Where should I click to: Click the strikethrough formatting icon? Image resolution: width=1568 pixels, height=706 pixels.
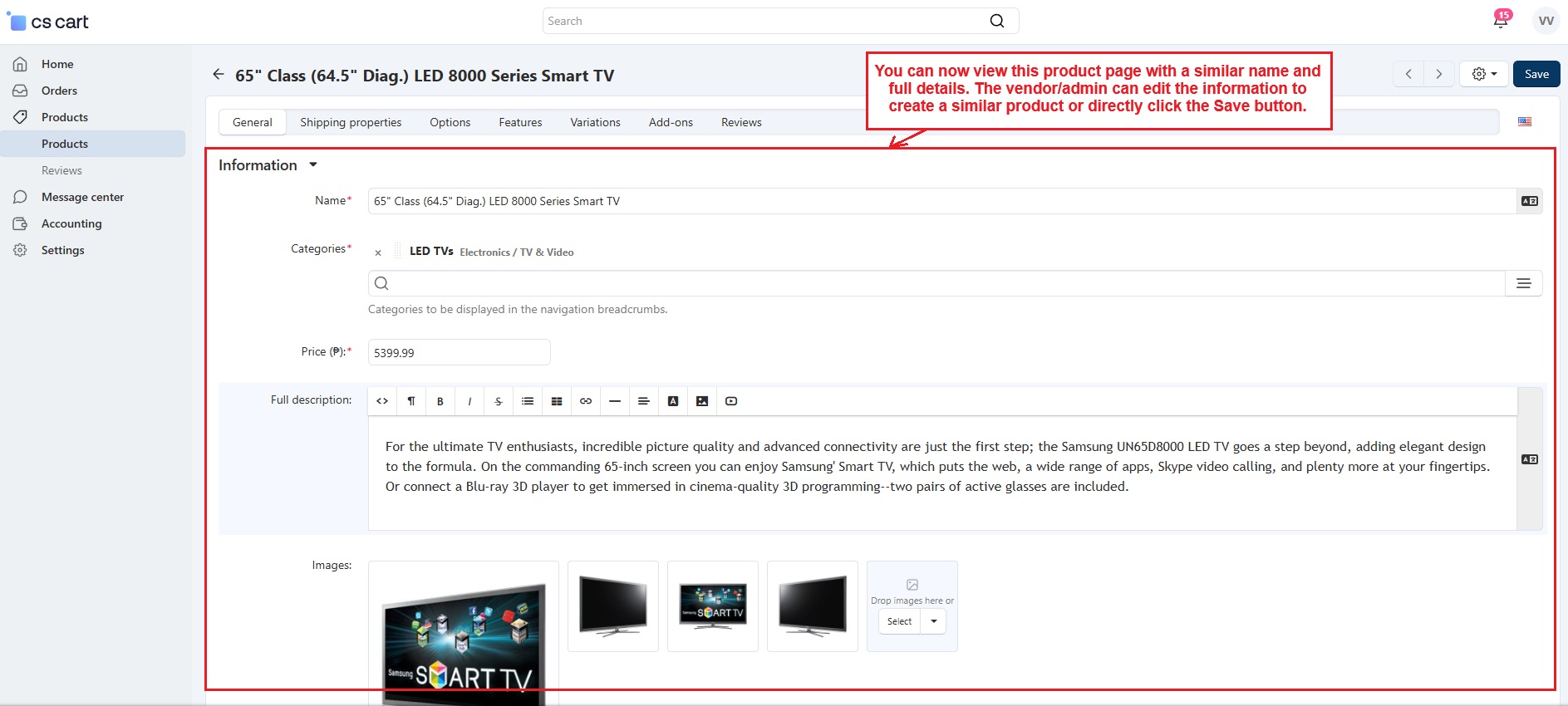point(499,401)
